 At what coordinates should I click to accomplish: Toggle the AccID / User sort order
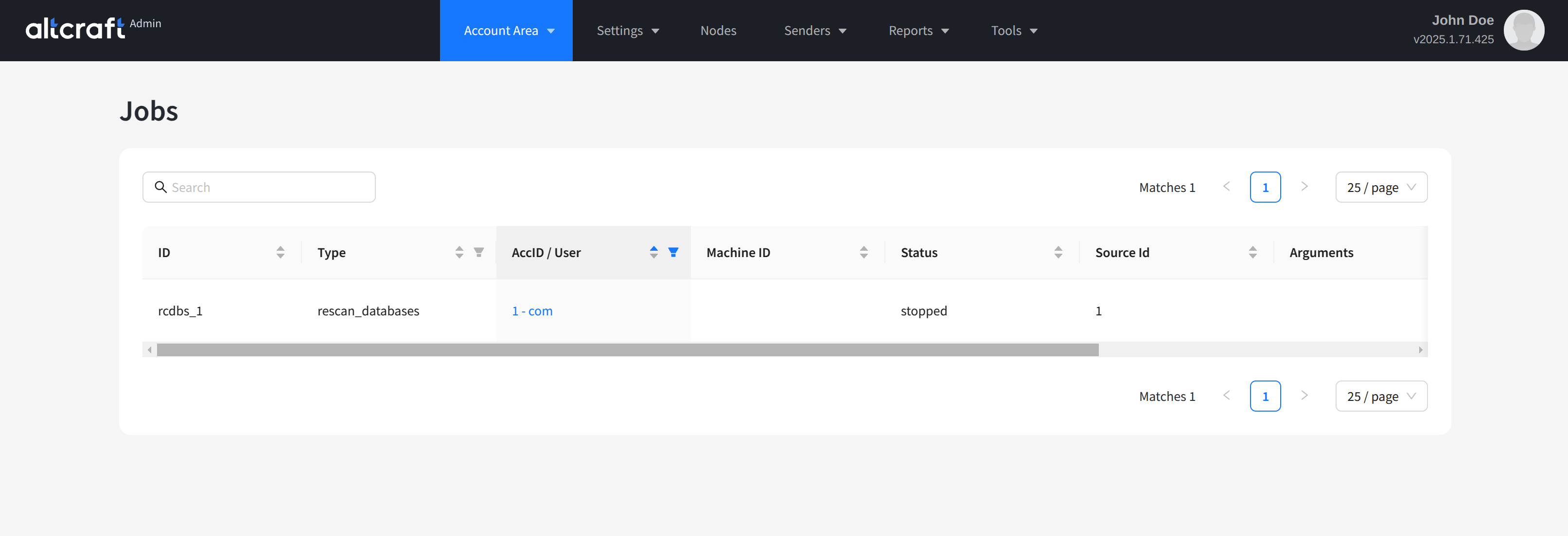tap(653, 252)
